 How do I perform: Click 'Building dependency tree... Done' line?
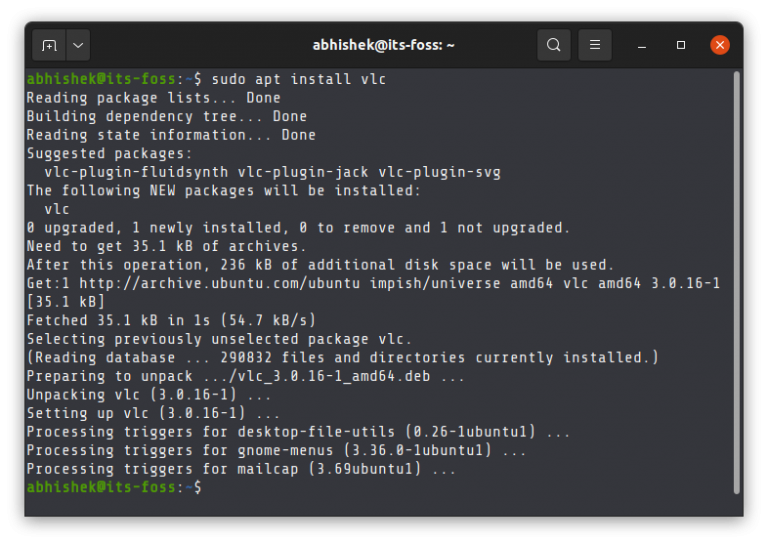tap(167, 117)
